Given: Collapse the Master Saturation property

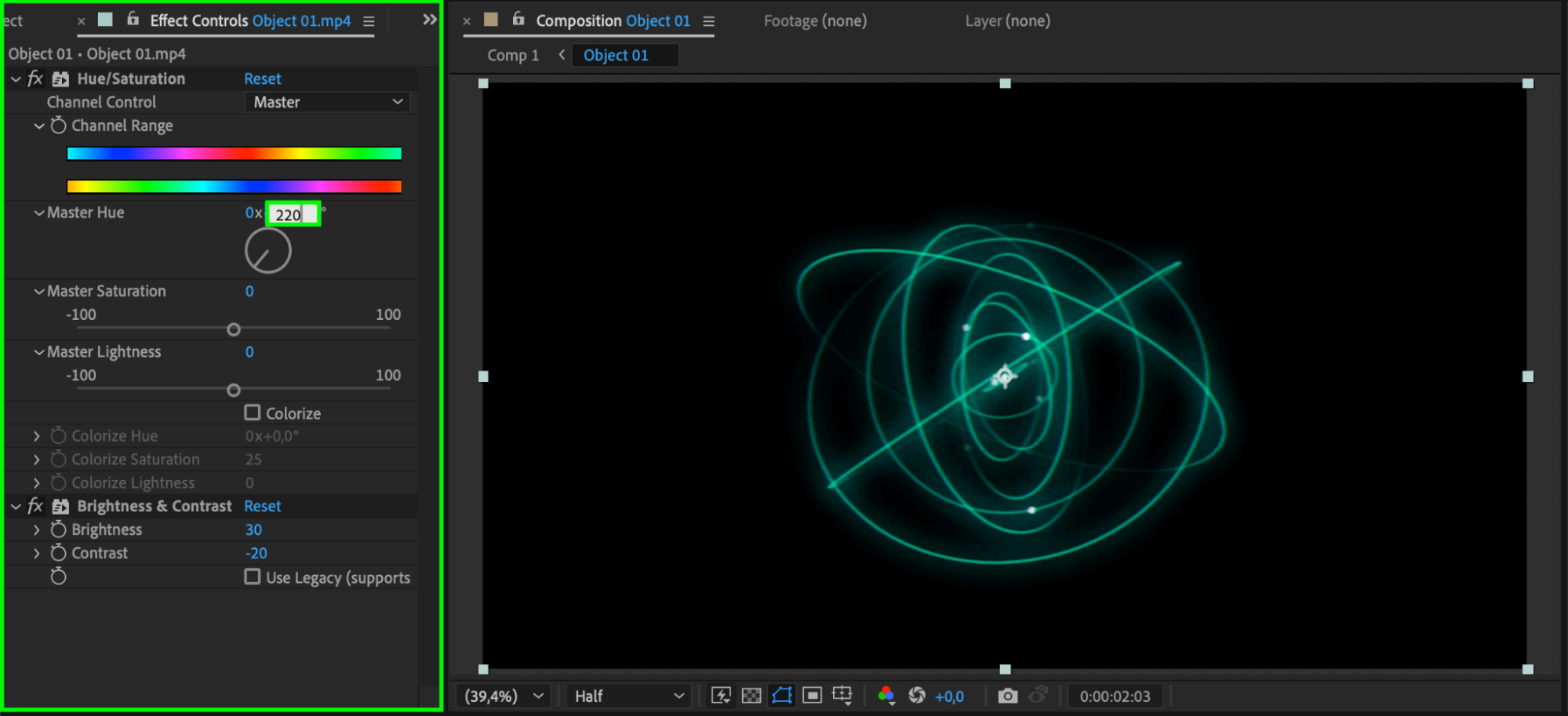Looking at the screenshot, I should click(38, 291).
